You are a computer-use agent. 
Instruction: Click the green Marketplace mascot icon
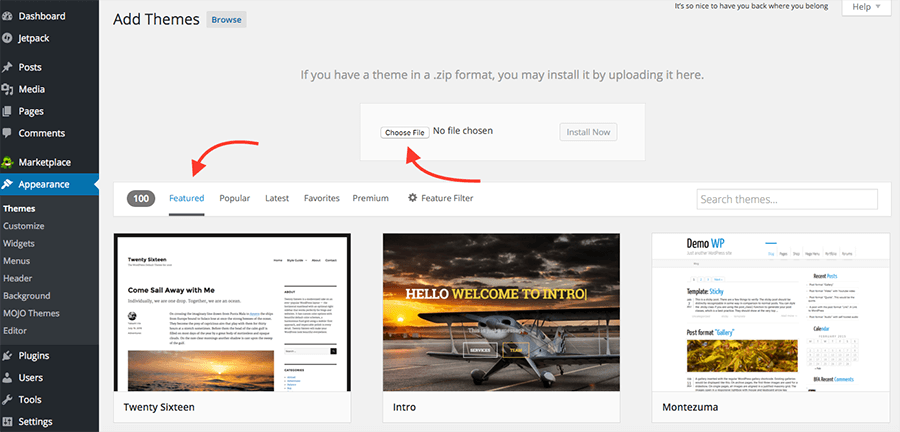tap(7, 162)
